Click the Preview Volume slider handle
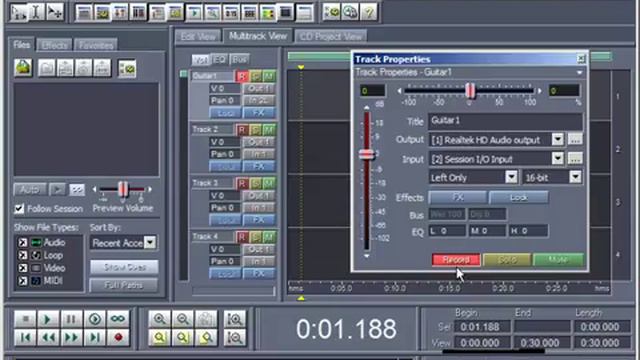 coord(123,189)
